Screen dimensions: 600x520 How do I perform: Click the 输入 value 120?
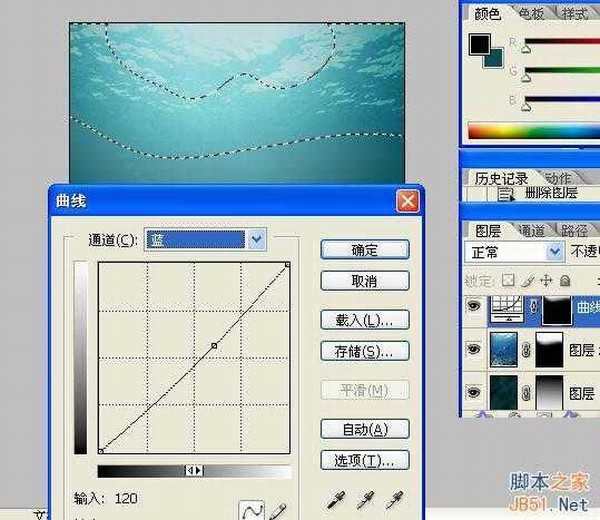[x=126, y=498]
